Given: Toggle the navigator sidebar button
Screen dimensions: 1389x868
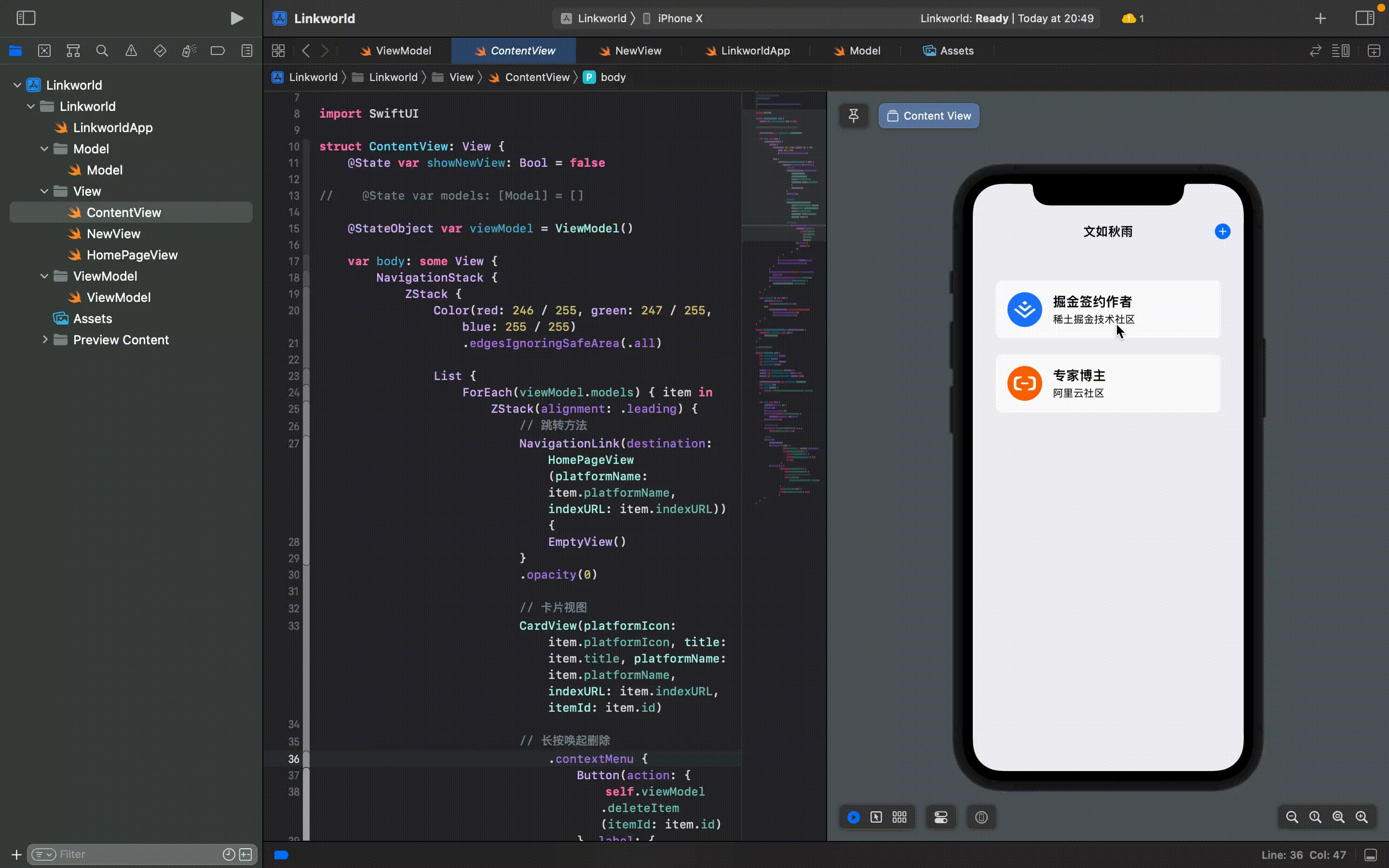Looking at the screenshot, I should tap(26, 18).
